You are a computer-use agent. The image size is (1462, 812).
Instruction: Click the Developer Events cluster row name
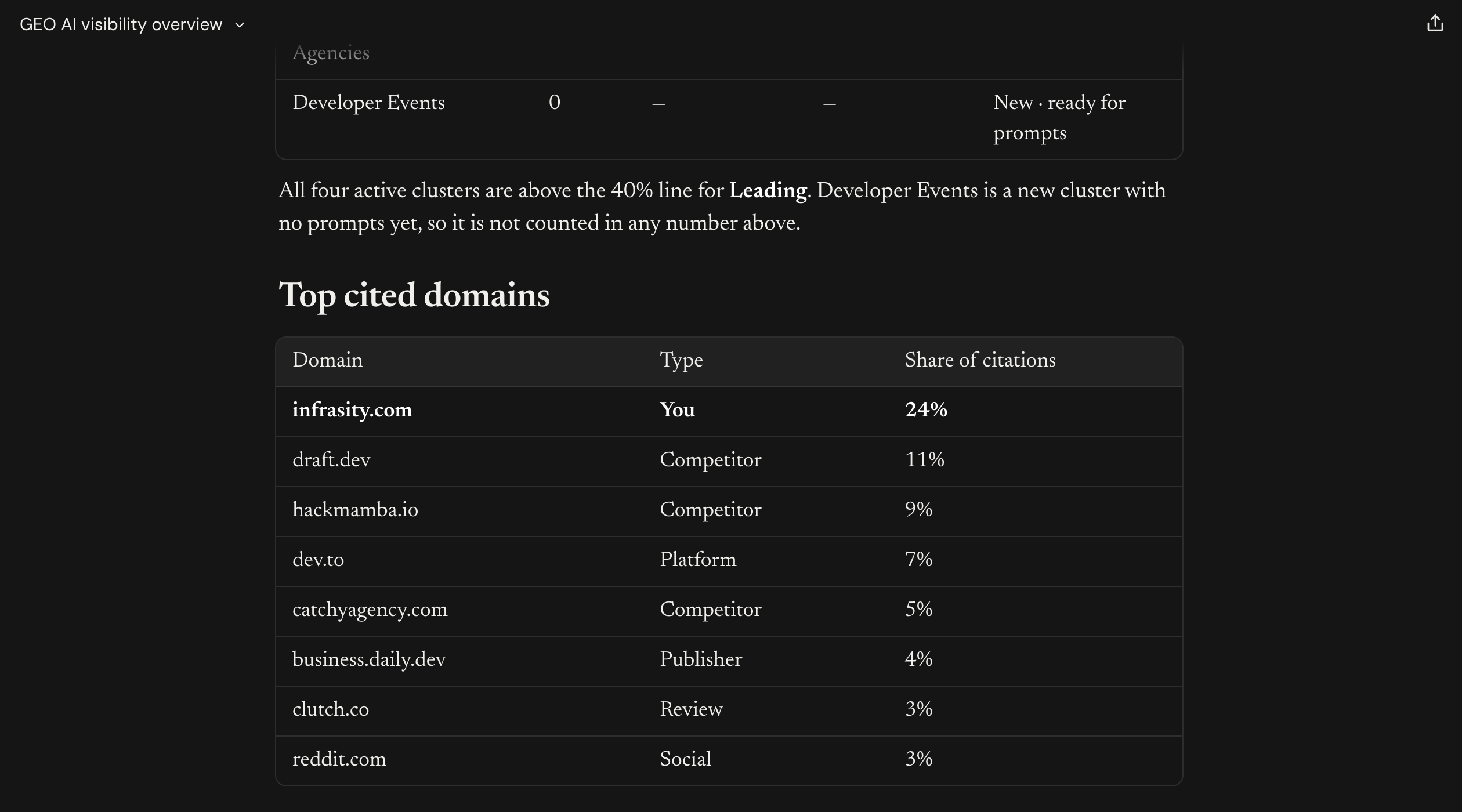pos(368,103)
